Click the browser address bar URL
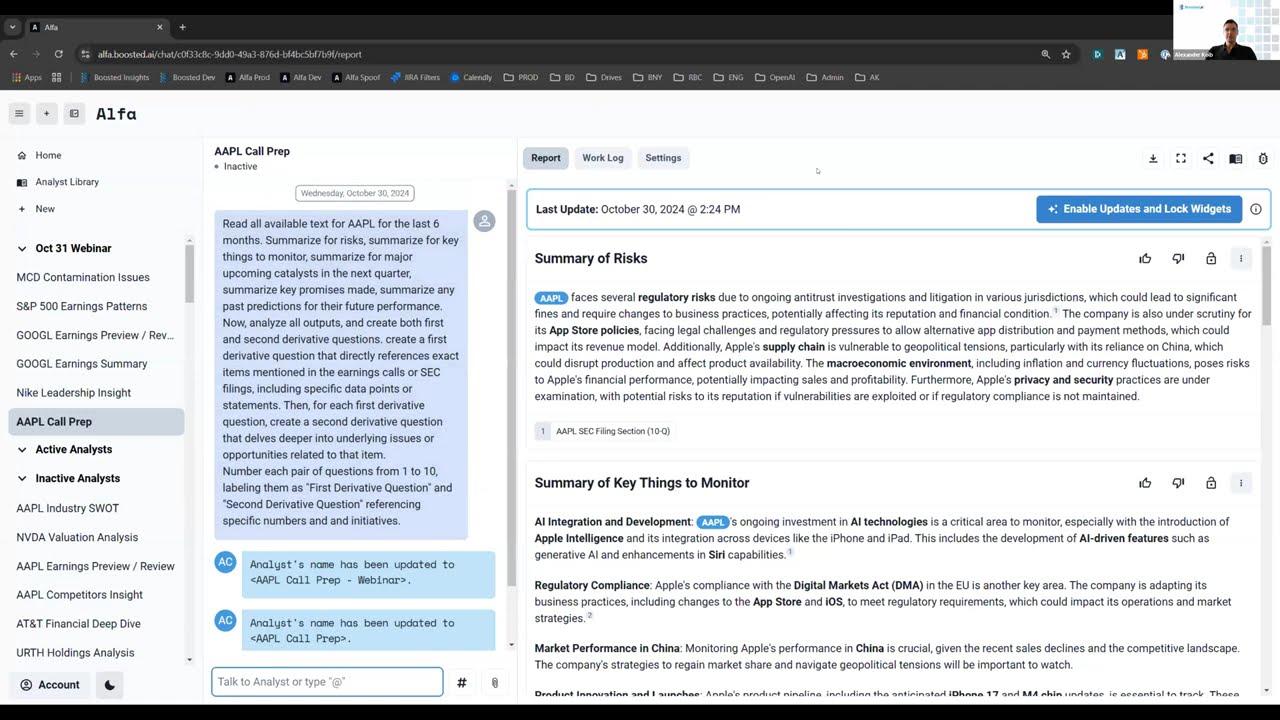Viewport: 1280px width, 720px height. click(230, 54)
